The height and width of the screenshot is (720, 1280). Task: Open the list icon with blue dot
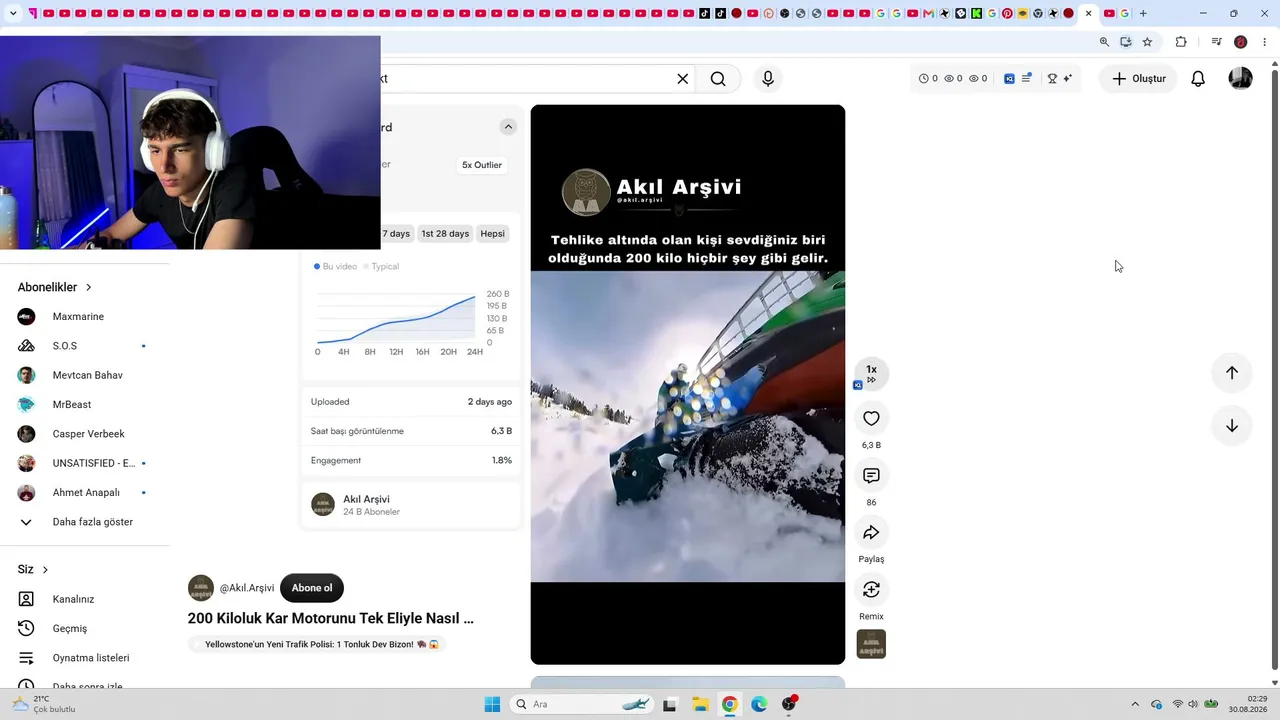coord(1025,79)
